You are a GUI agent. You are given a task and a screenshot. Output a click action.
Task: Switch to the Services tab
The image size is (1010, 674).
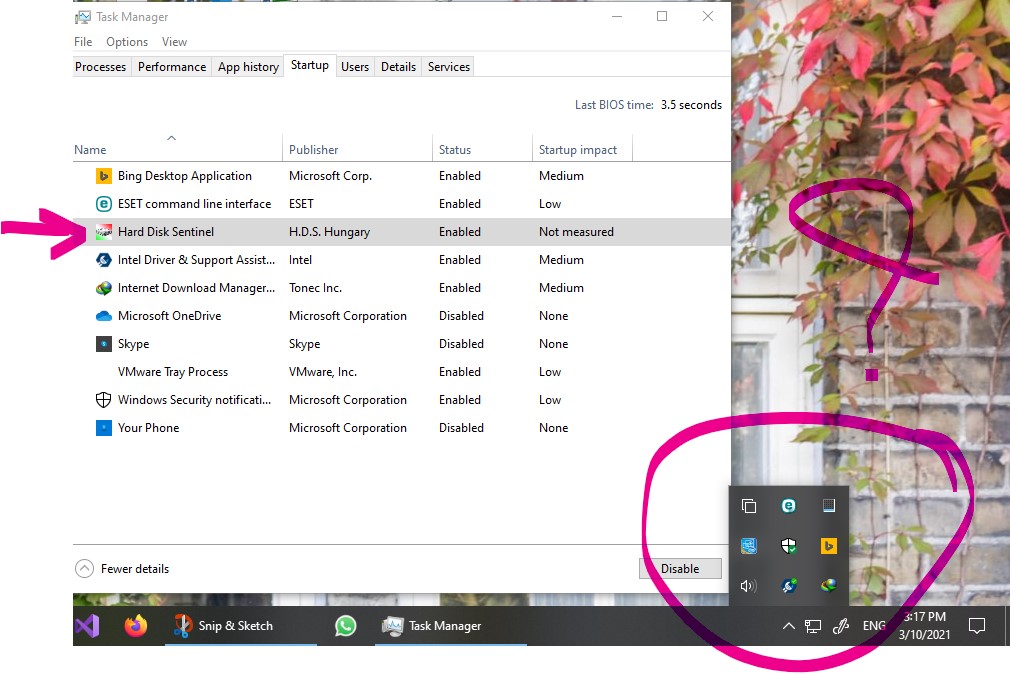[x=448, y=67]
